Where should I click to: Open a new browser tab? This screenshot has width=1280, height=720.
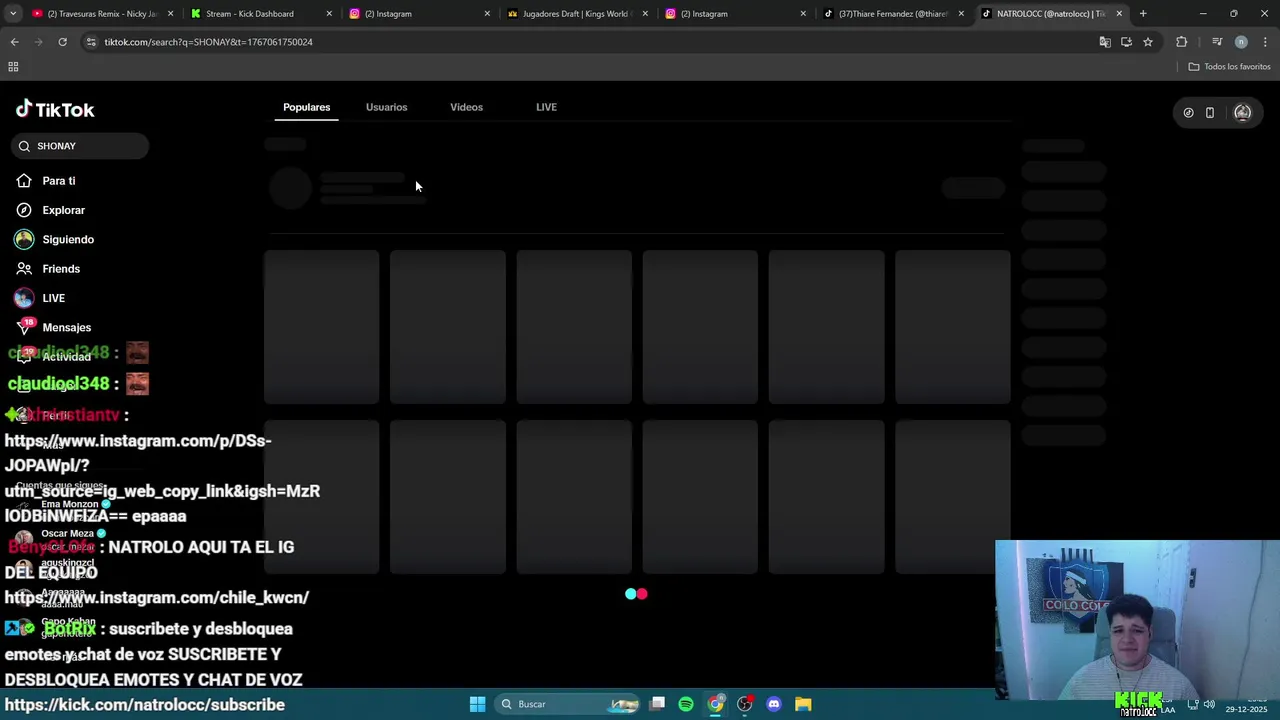1143,14
